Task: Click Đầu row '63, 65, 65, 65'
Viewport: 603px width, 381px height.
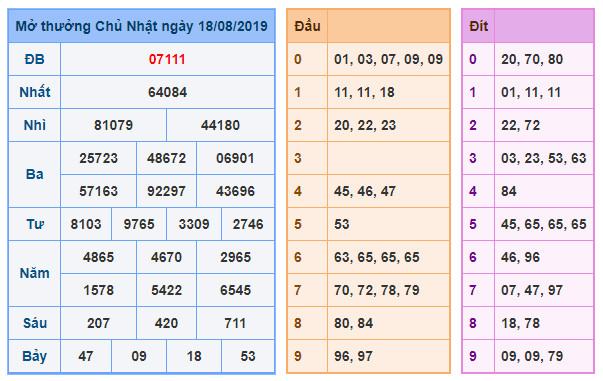Action: [377, 257]
